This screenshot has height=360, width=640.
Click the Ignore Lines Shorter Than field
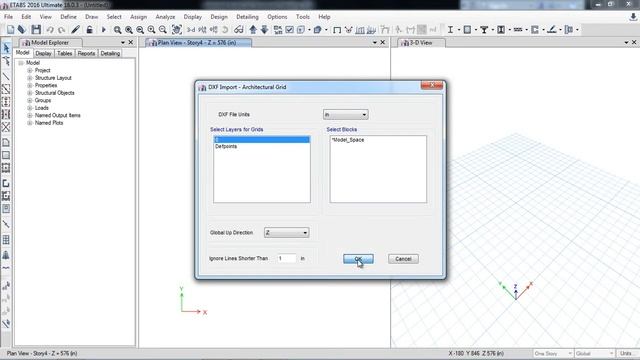[x=287, y=258]
